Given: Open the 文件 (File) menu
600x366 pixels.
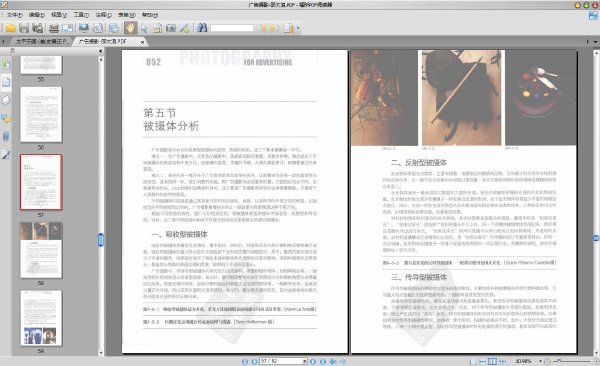Looking at the screenshot, I should click(15, 15).
